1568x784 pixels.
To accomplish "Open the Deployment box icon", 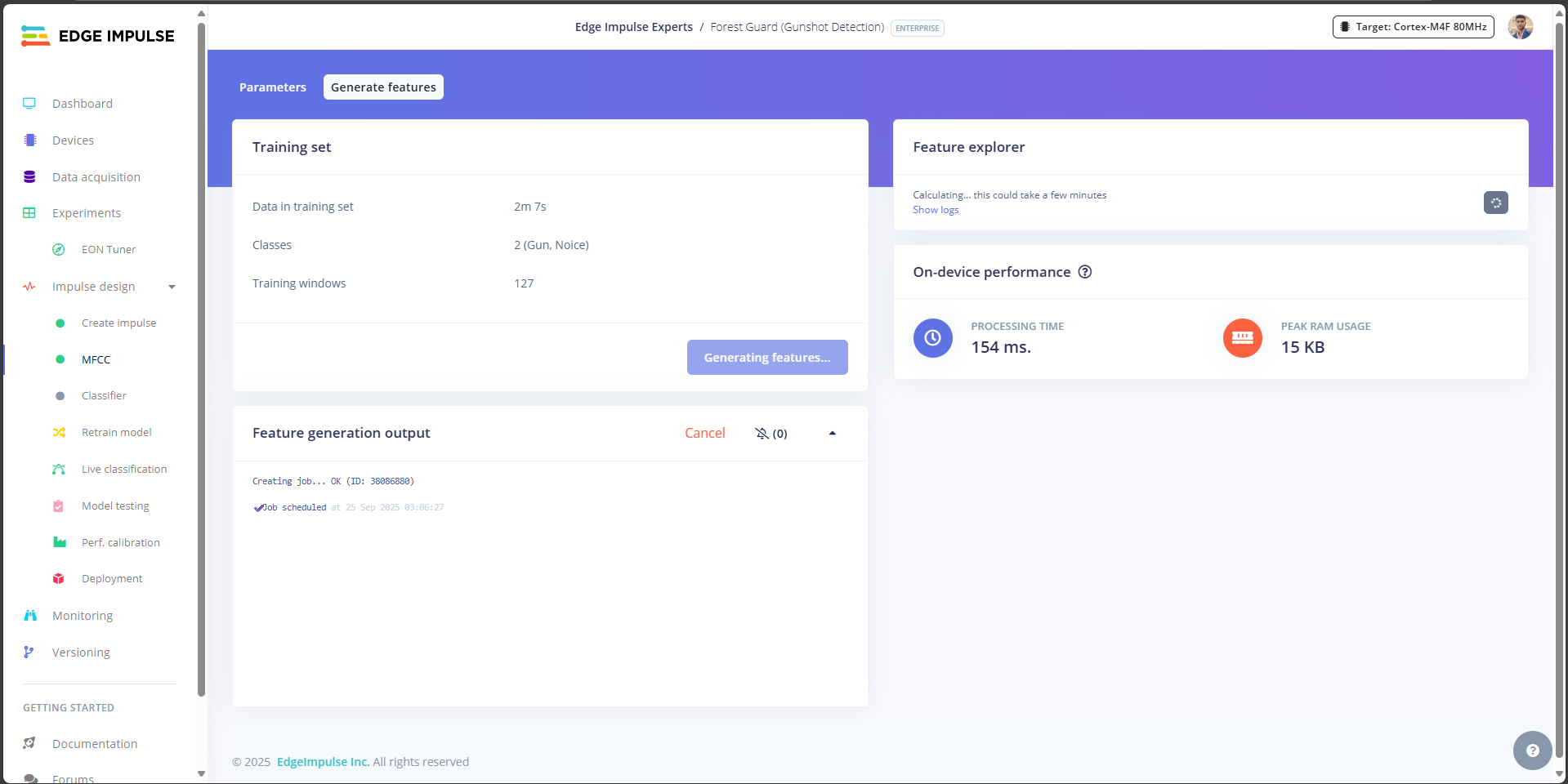I will 59,579.
